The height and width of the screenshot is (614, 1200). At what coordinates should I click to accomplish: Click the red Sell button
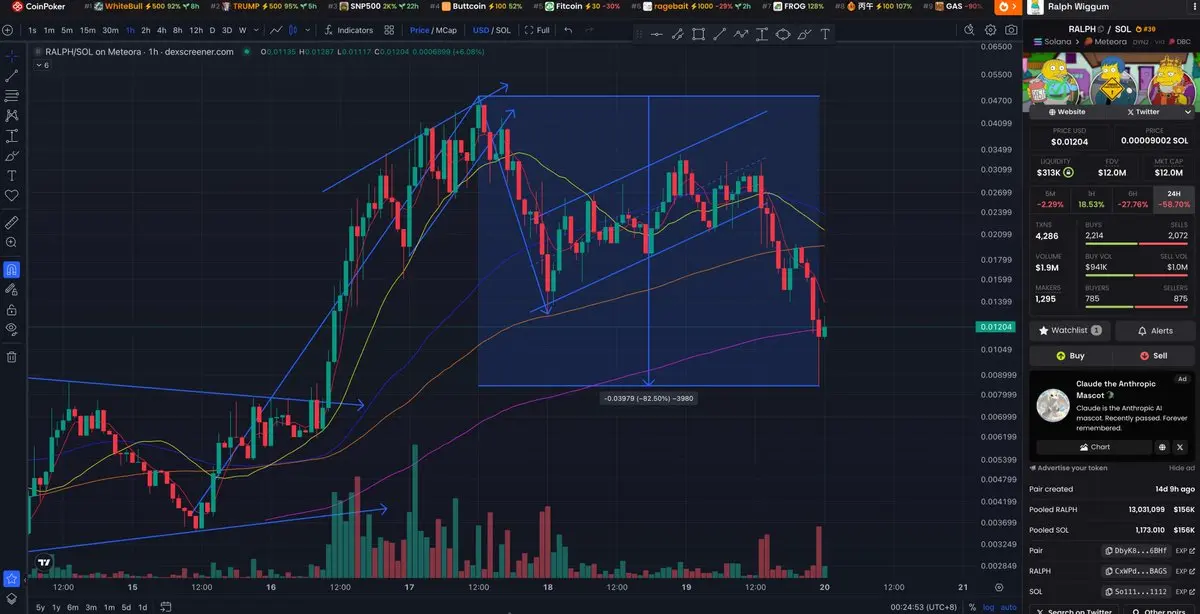coord(1153,355)
